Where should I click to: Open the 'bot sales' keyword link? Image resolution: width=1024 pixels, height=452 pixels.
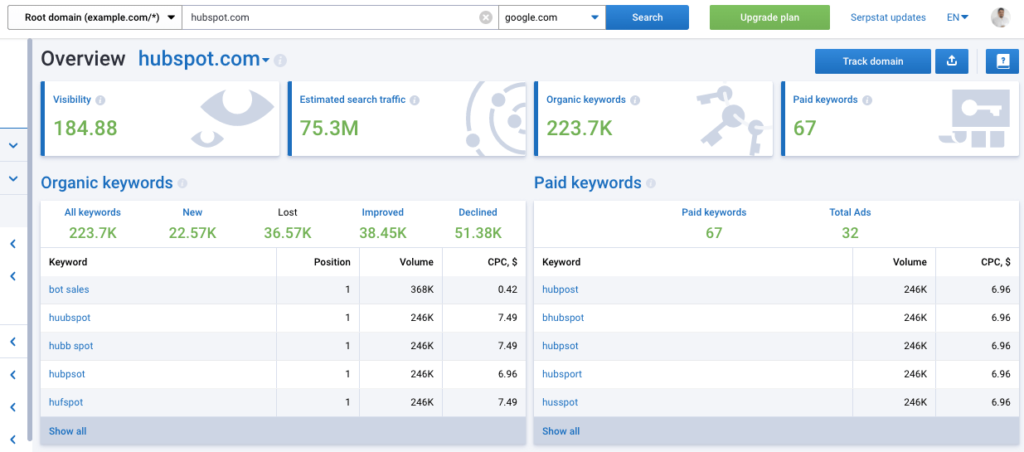tap(69, 289)
